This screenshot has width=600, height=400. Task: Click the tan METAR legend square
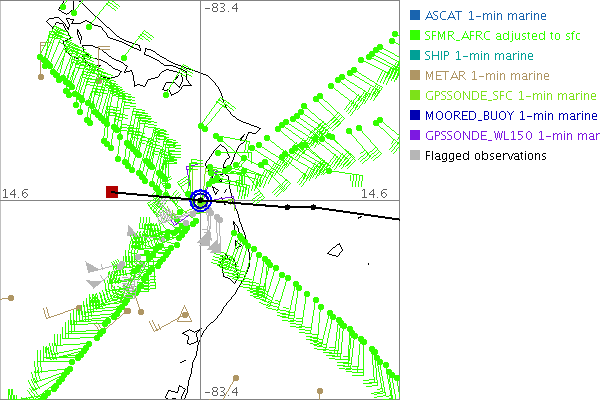(x=415, y=76)
